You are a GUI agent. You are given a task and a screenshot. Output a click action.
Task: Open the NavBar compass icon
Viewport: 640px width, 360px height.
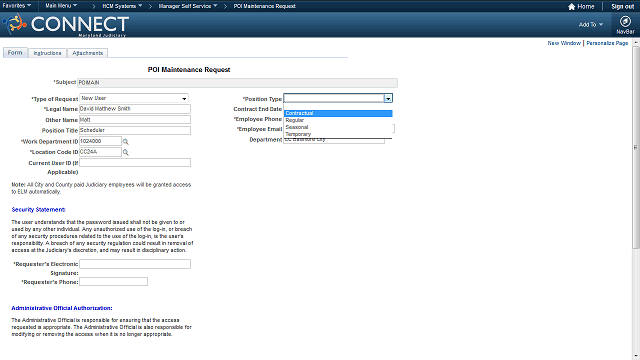tap(625, 21)
